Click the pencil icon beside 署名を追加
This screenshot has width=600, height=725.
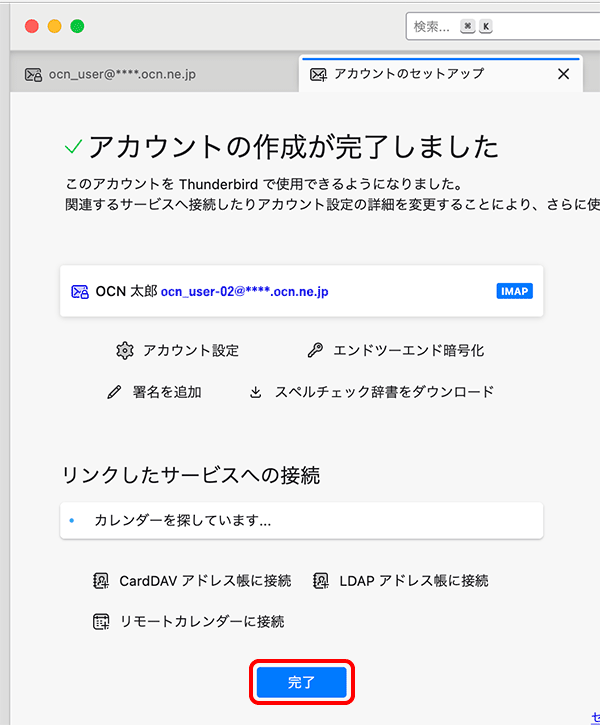[x=115, y=392]
